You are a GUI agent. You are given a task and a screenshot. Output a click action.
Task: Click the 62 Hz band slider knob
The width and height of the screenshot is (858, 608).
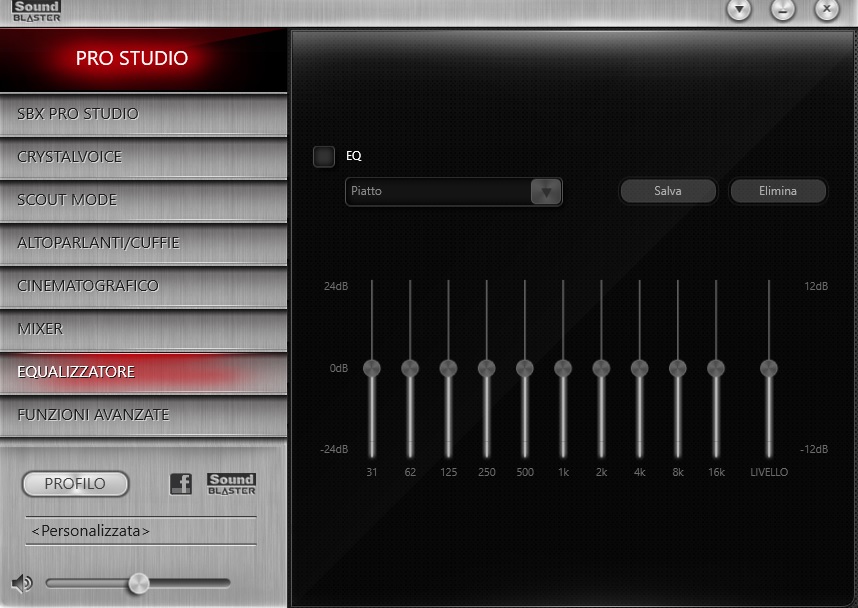(410, 368)
